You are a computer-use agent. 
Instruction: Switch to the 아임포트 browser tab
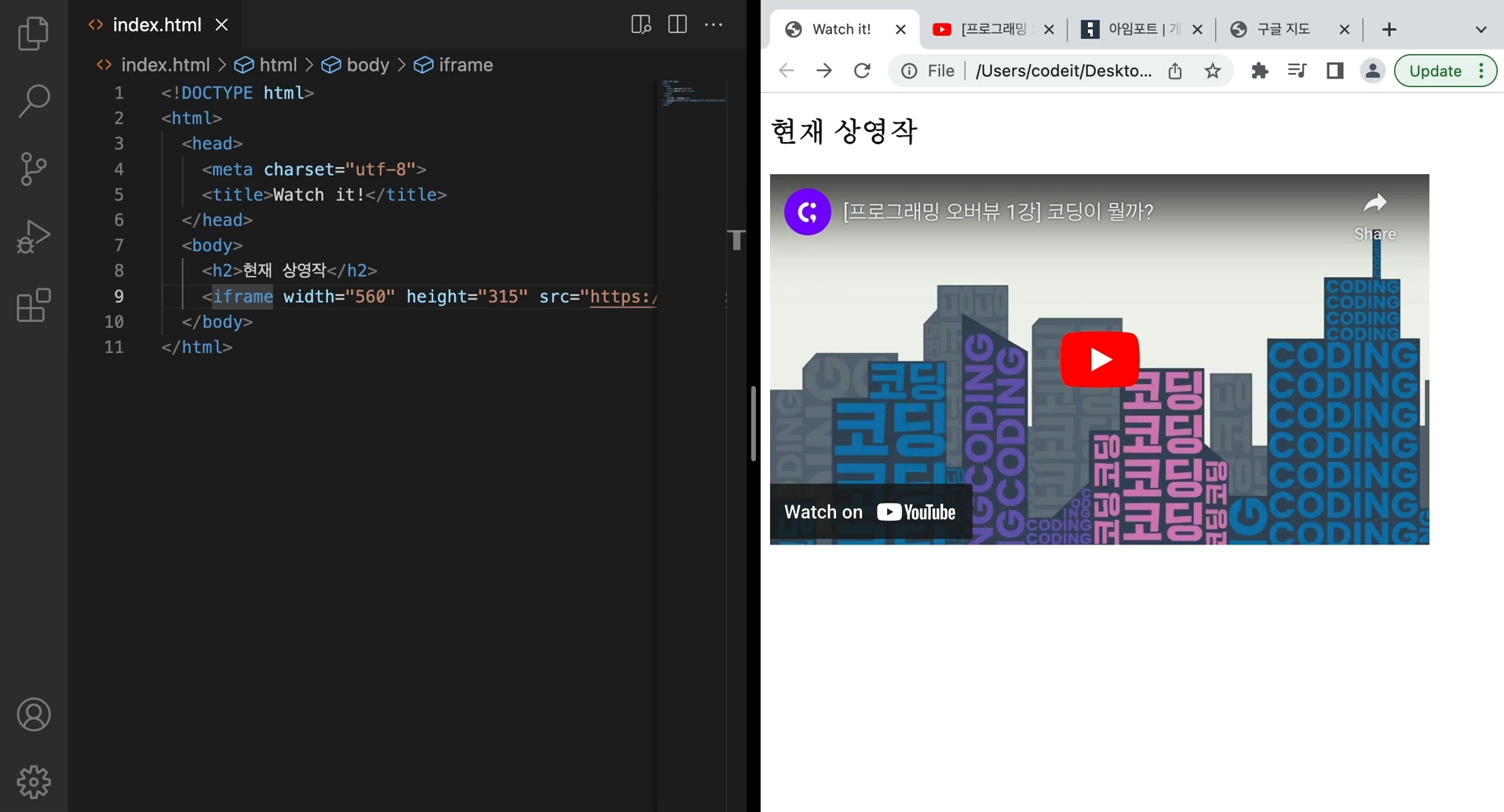coord(1142,29)
